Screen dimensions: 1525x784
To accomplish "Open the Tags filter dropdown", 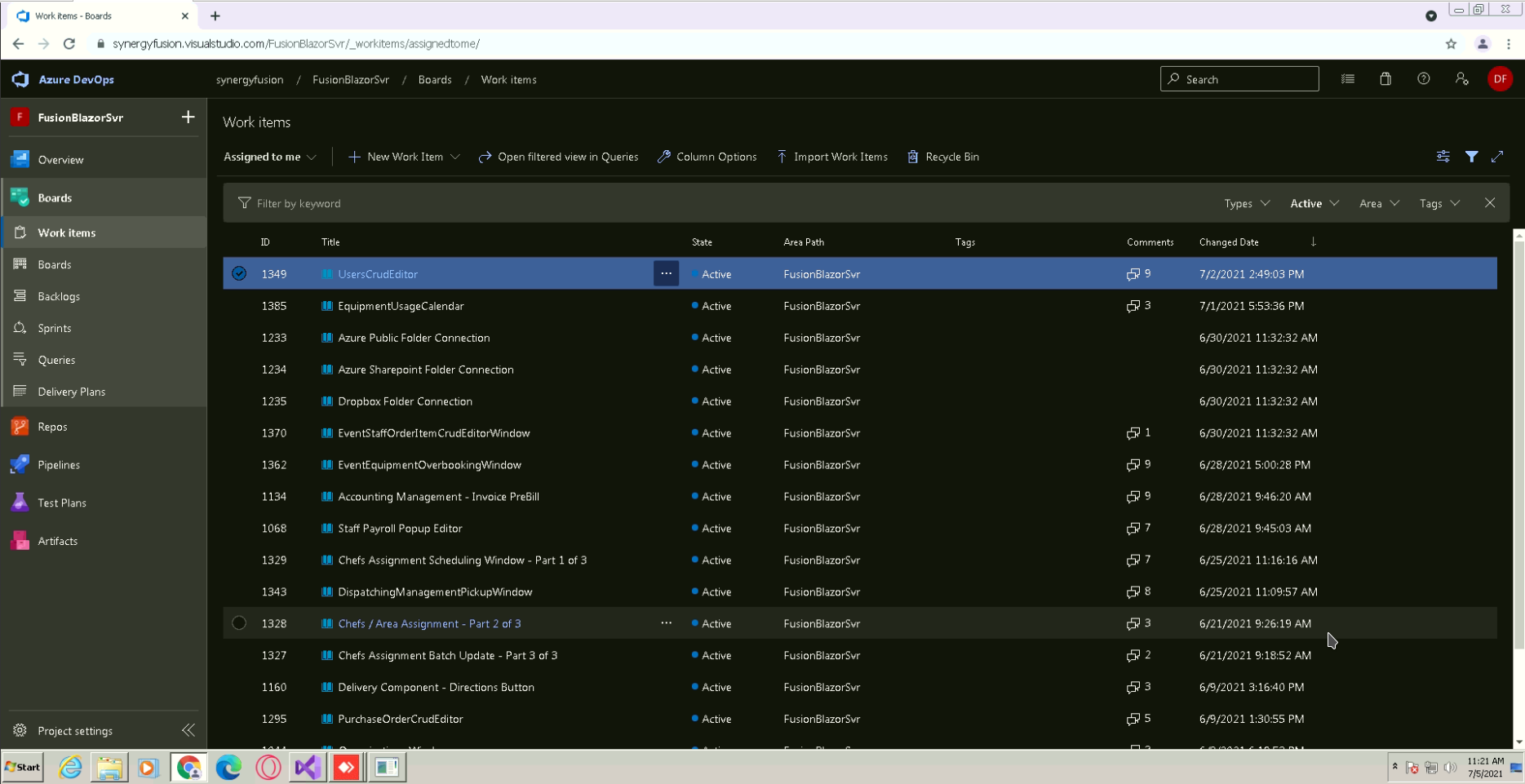I will (1439, 204).
